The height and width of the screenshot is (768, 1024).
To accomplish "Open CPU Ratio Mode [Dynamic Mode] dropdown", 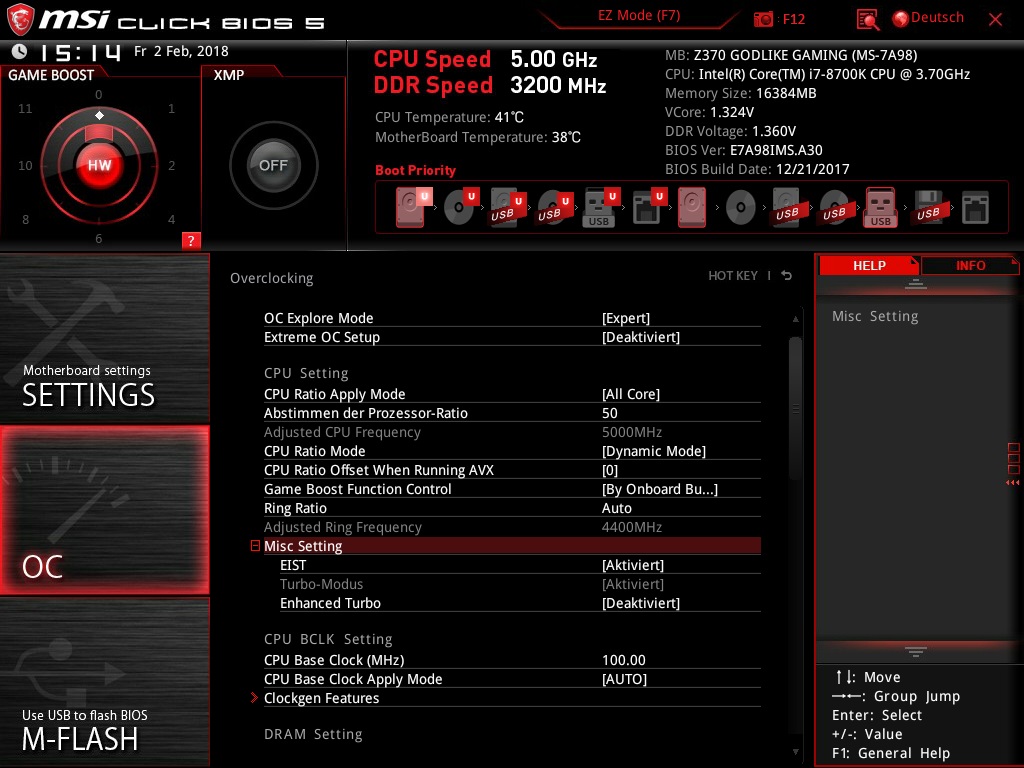I will click(x=654, y=451).
